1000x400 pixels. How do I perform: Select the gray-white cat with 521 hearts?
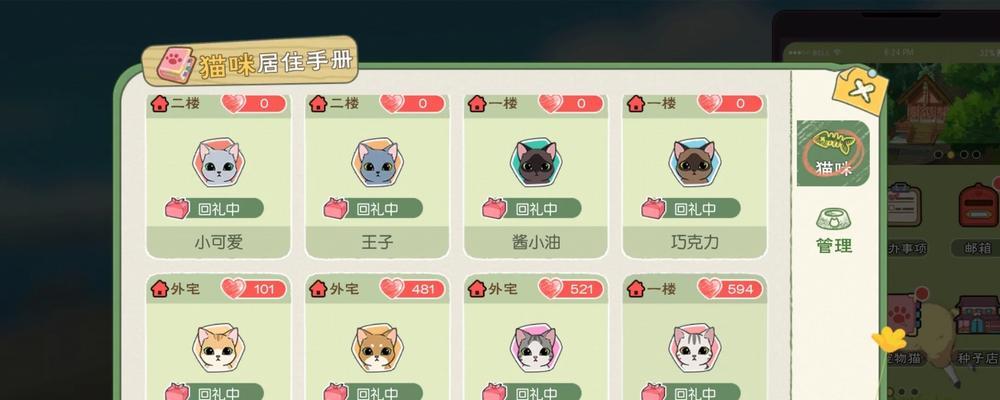536,348
